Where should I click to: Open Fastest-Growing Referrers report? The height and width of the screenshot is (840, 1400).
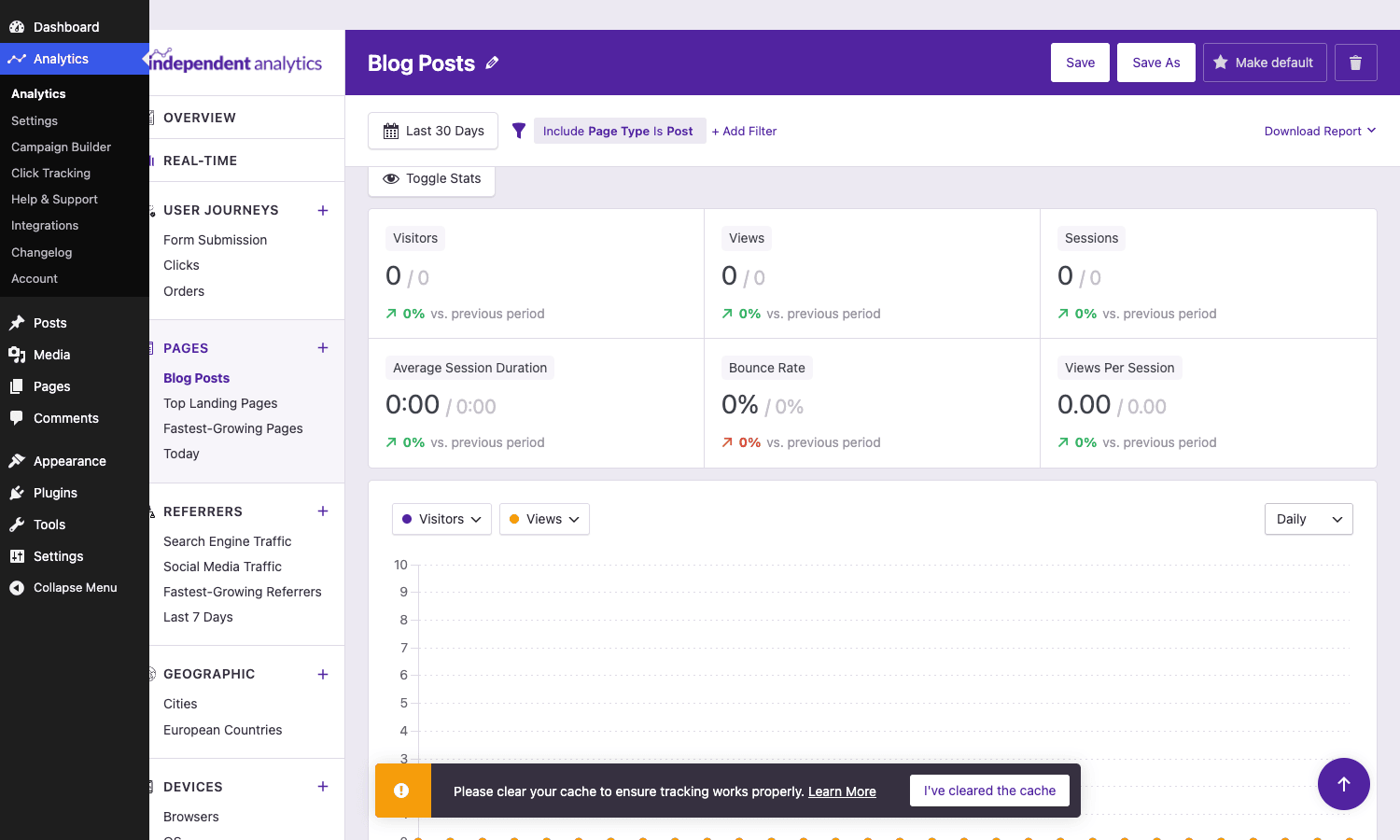pyautogui.click(x=243, y=592)
